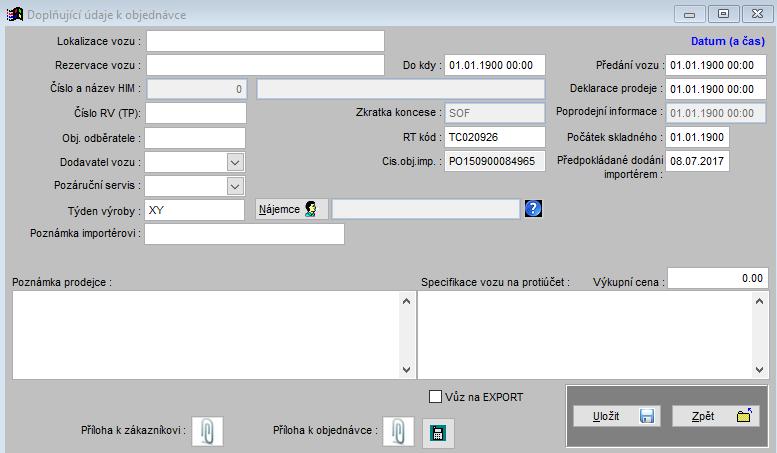Click down arrow of Poznámka prodejce scrollbar
The height and width of the screenshot is (453, 777).
(407, 369)
